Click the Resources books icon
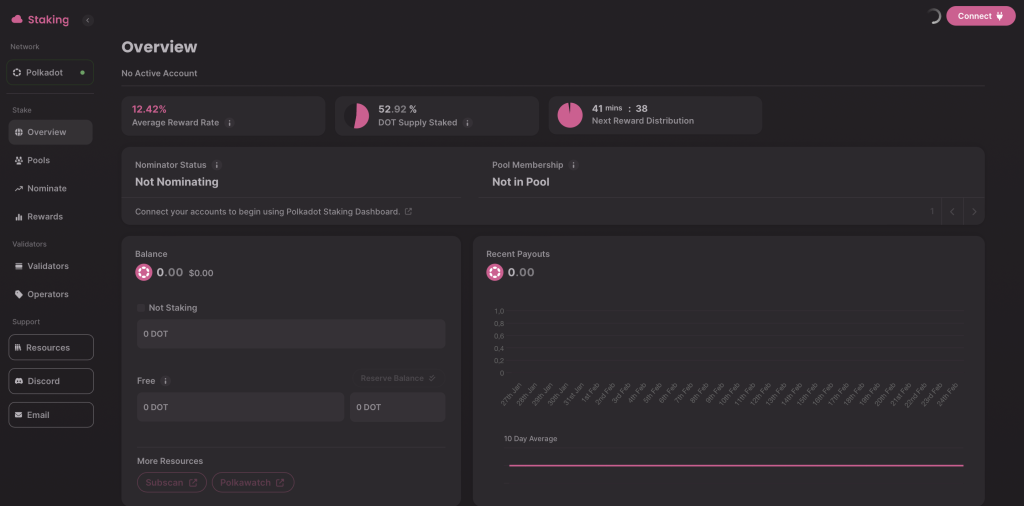This screenshot has height=506, width=1024. [18, 347]
